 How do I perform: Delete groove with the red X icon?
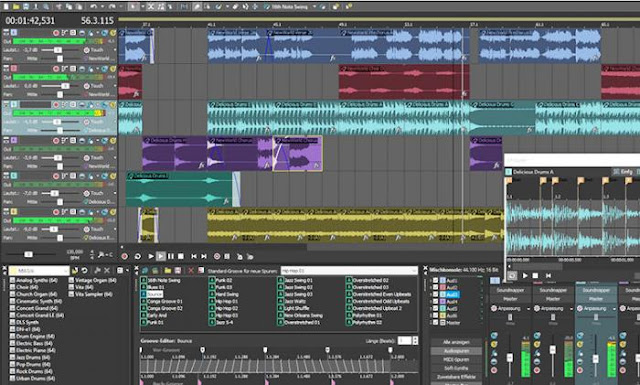point(191,271)
